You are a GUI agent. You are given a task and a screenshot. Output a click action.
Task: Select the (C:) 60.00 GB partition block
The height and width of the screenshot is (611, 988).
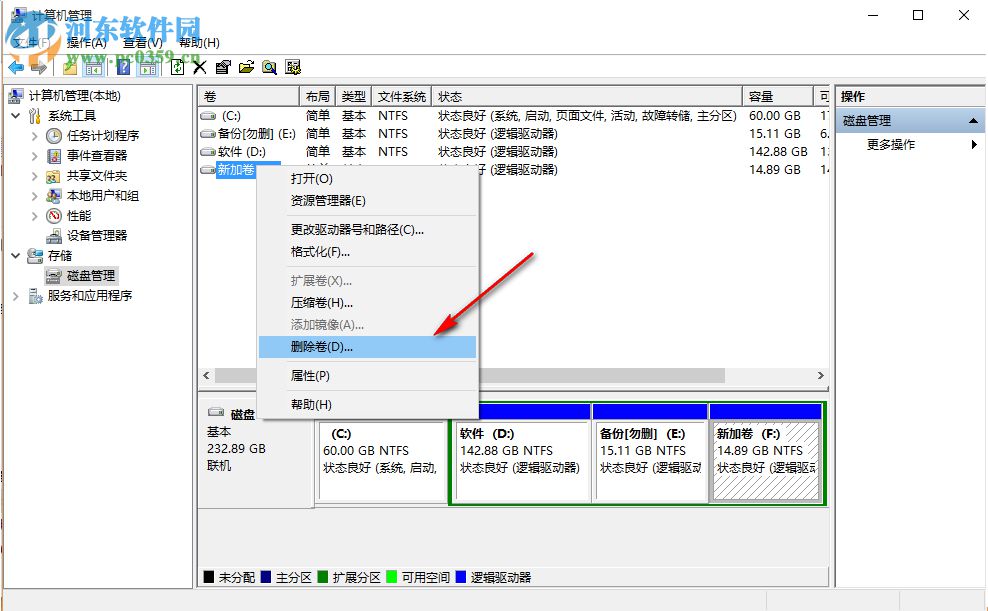(382, 461)
